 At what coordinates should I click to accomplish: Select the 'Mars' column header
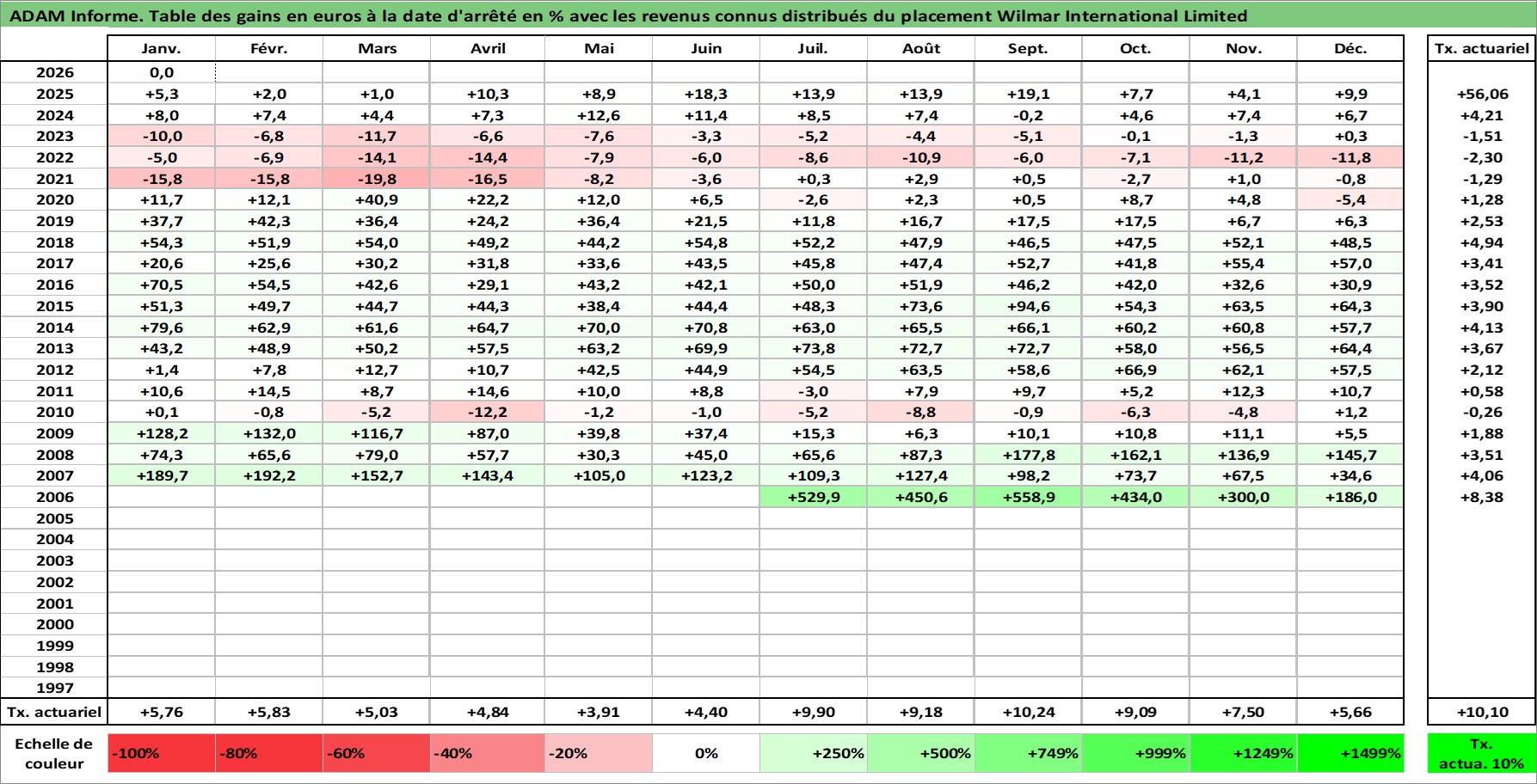tap(377, 49)
